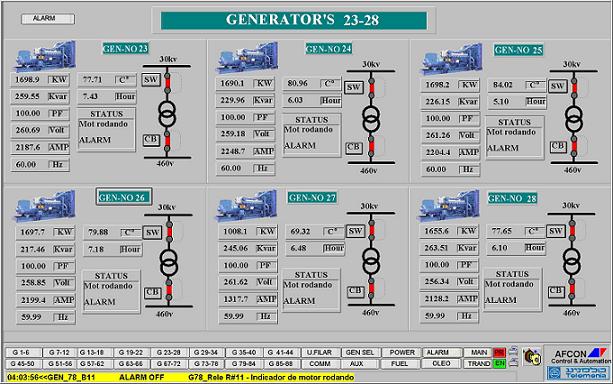Toggle the SW switch of generator 27
Image resolution: width=613 pixels, height=384 pixels.
[x=355, y=231]
